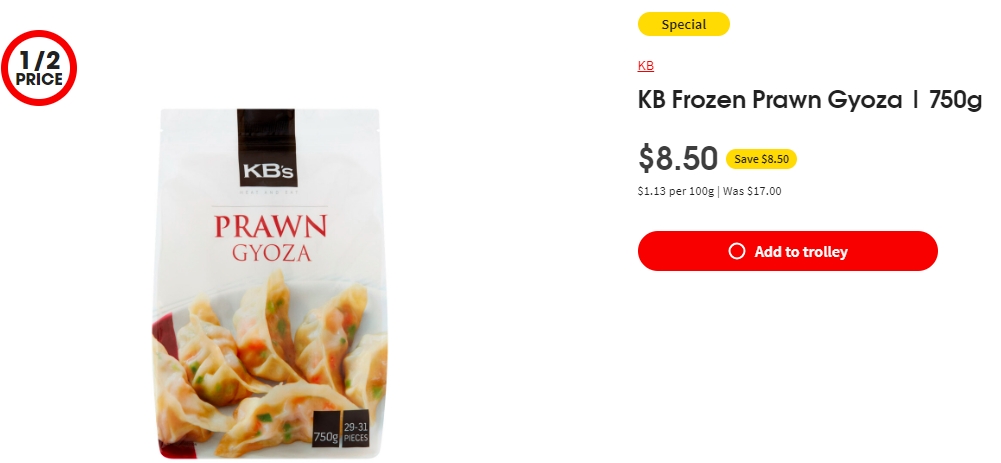The width and height of the screenshot is (1001, 463).
Task: Click the word PRICE inside the red ring
Action: point(39,80)
